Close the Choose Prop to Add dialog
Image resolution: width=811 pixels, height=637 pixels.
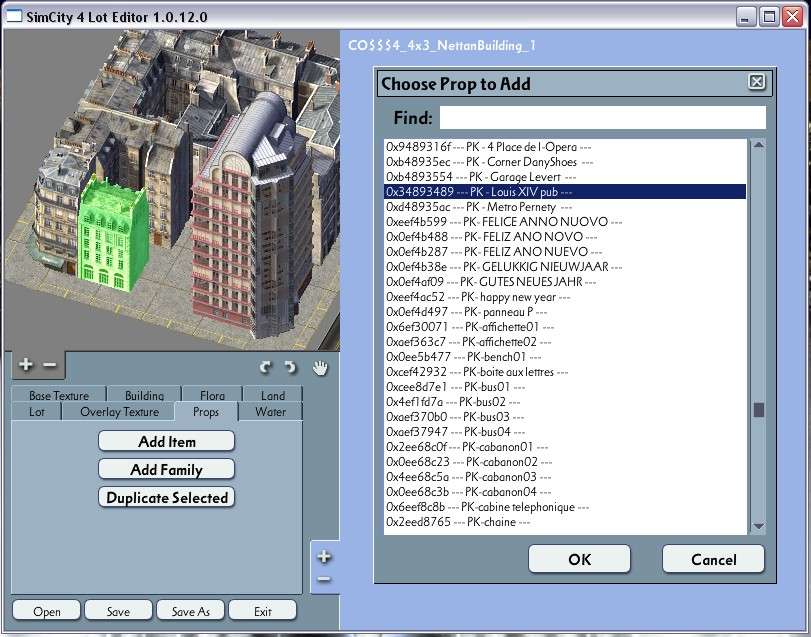(x=757, y=82)
